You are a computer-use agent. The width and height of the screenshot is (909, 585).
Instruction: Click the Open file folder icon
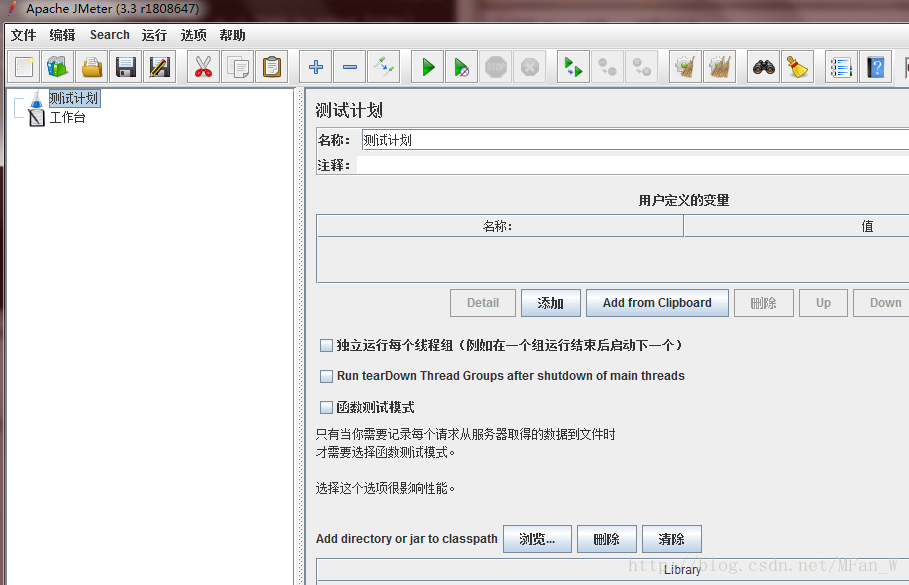pyautogui.click(x=92, y=67)
